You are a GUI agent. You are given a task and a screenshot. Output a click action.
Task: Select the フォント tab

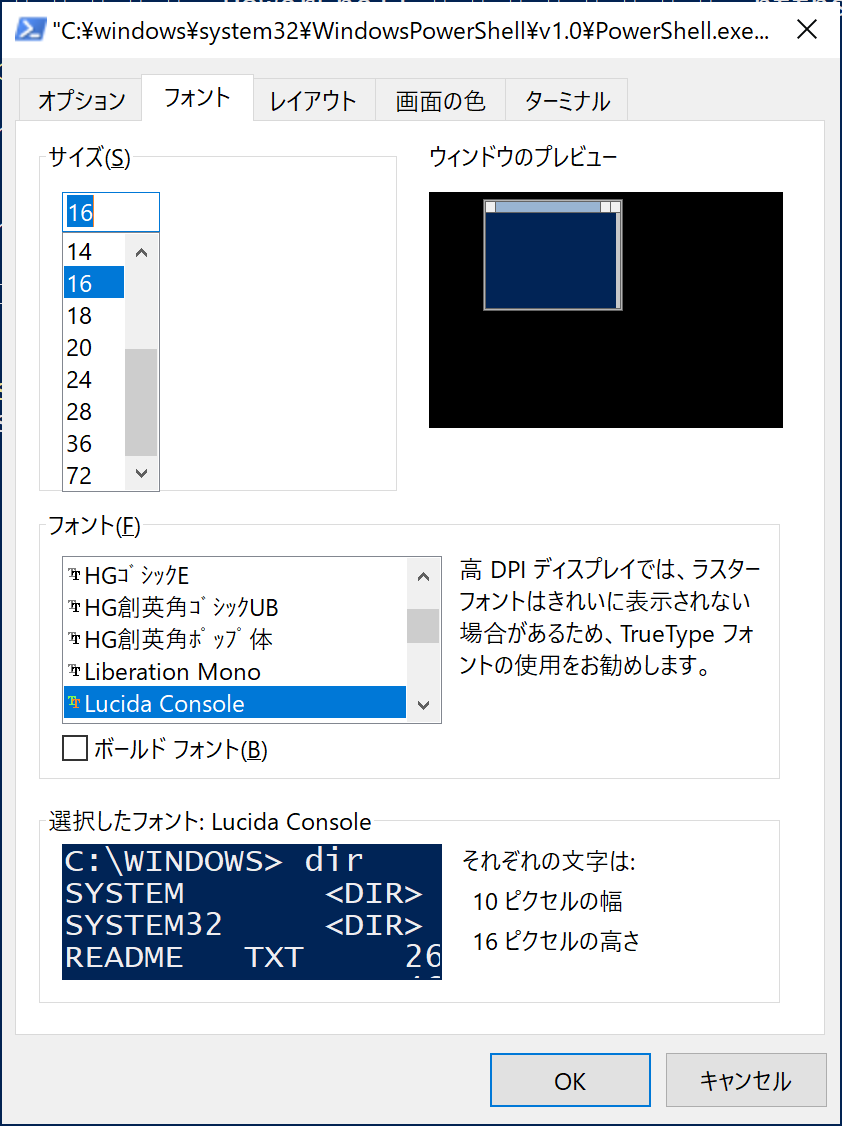point(197,97)
